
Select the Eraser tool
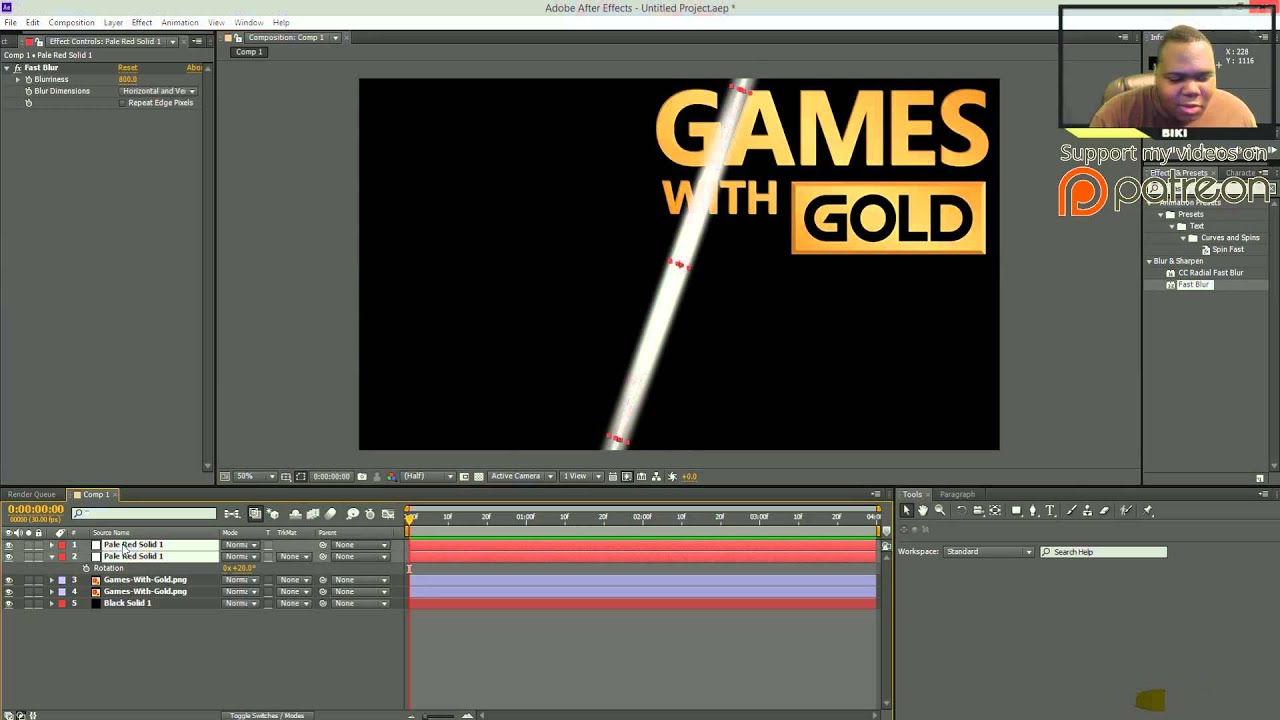coord(1104,510)
